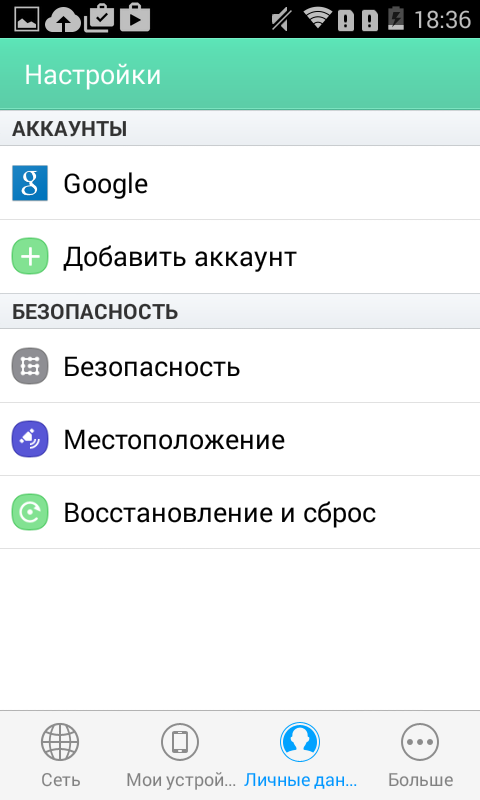Tap the purple Местоположение satellite icon
The image size is (480, 800).
pos(30,439)
